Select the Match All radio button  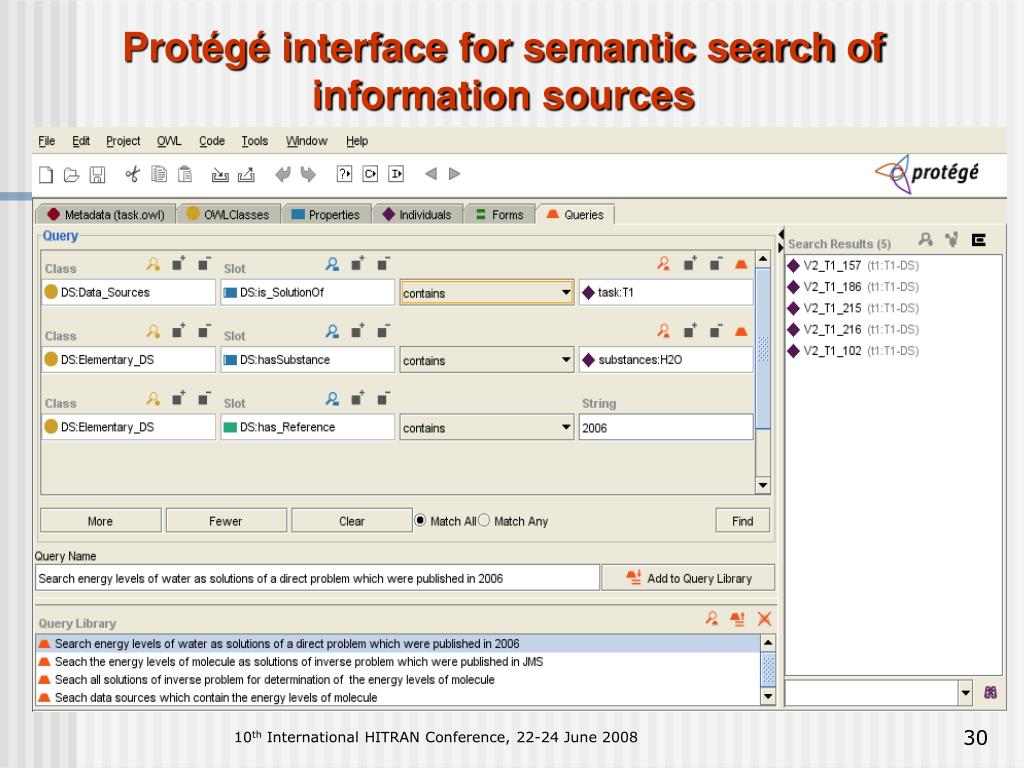tap(421, 520)
